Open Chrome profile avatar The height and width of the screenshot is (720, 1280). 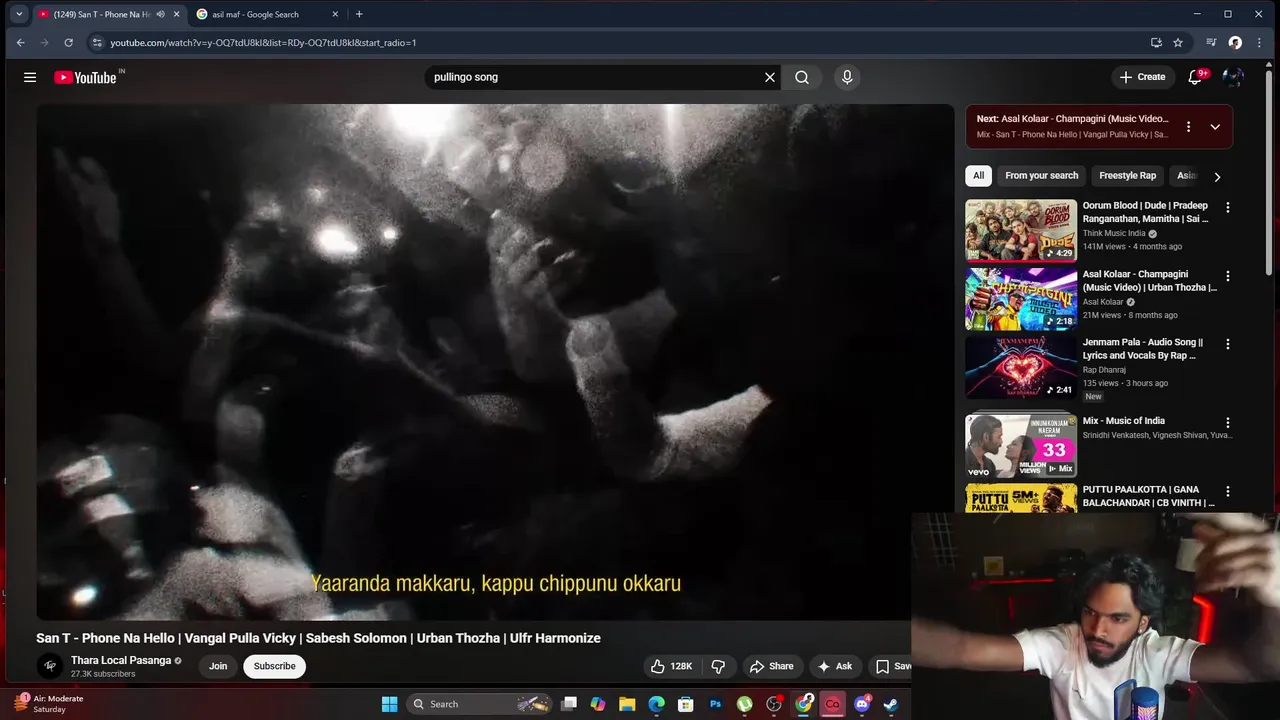click(x=1235, y=43)
